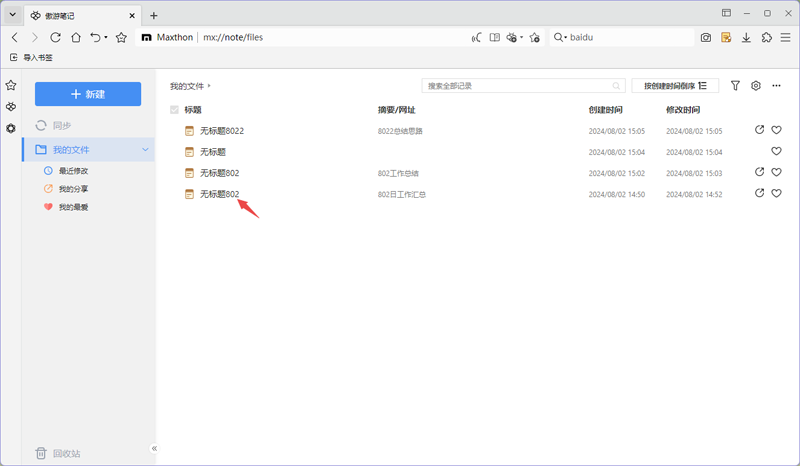
Task: Open the browser hamburger menu
Action: pos(786,37)
